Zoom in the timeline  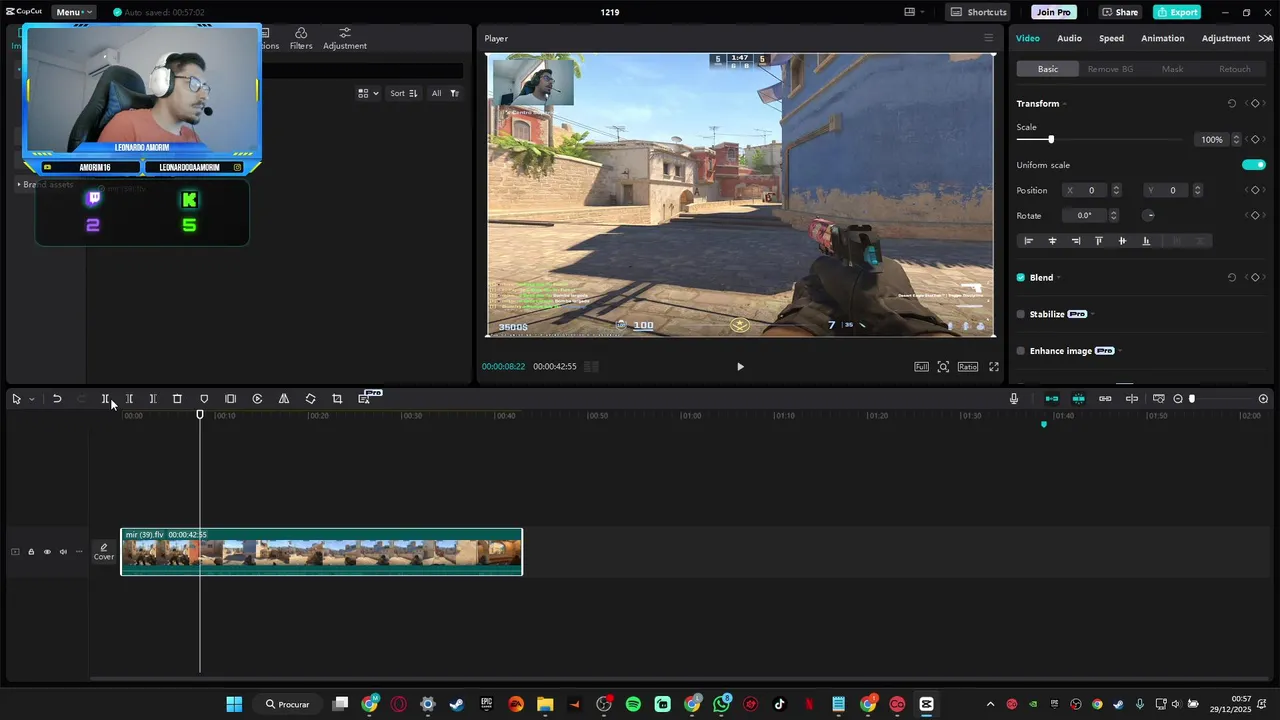1263,399
